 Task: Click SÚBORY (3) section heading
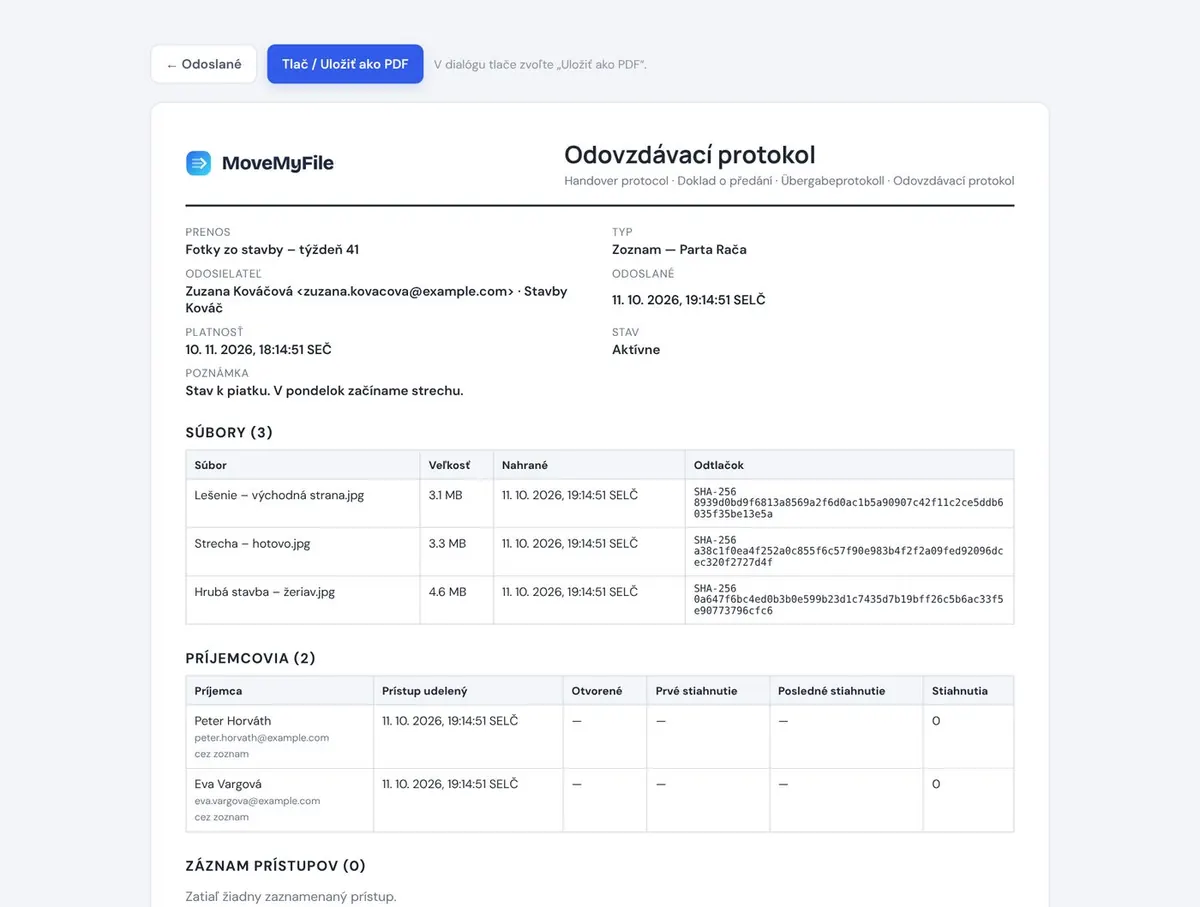(x=229, y=433)
